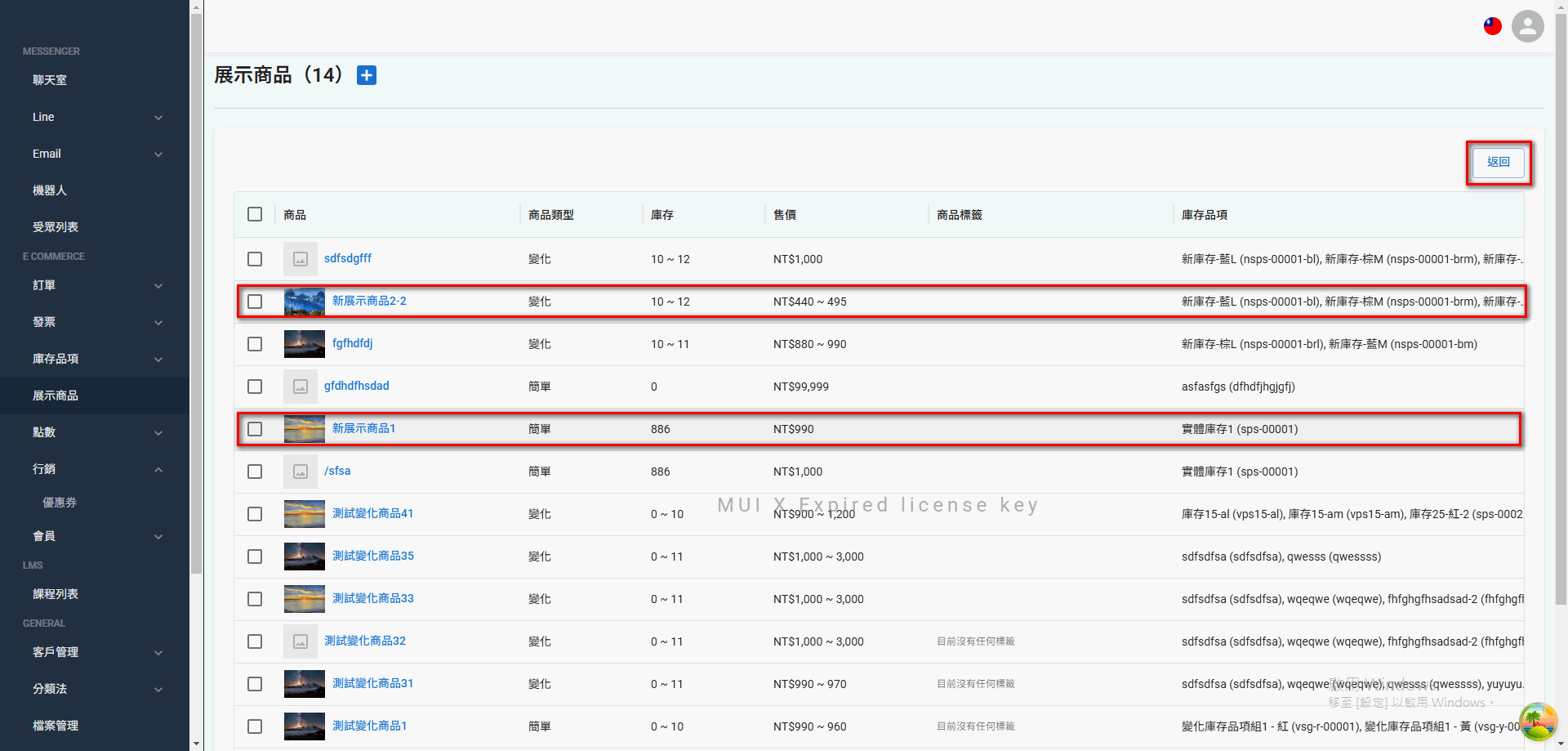
Task: Open thumbnail of 新展示商品2-2
Action: tap(305, 302)
